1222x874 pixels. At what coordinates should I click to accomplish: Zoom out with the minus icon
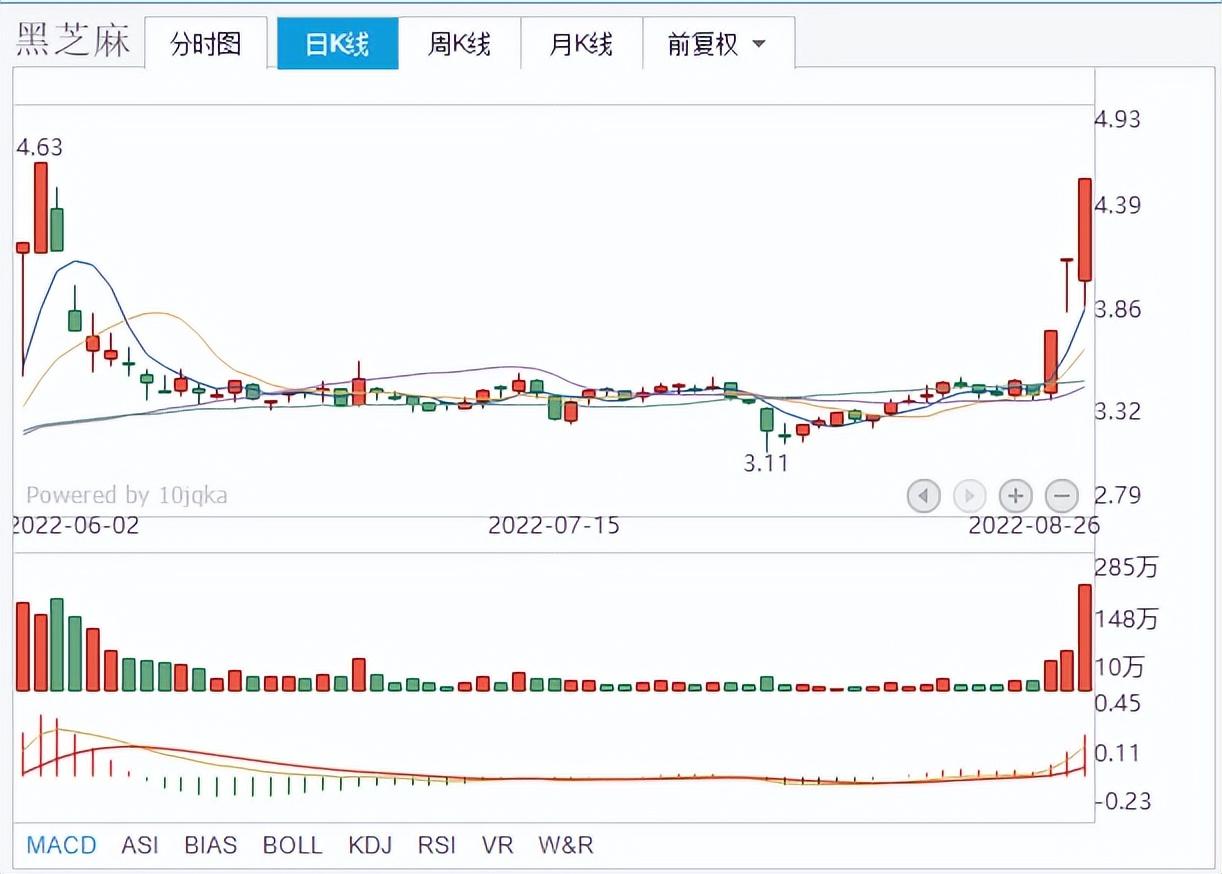click(1062, 495)
